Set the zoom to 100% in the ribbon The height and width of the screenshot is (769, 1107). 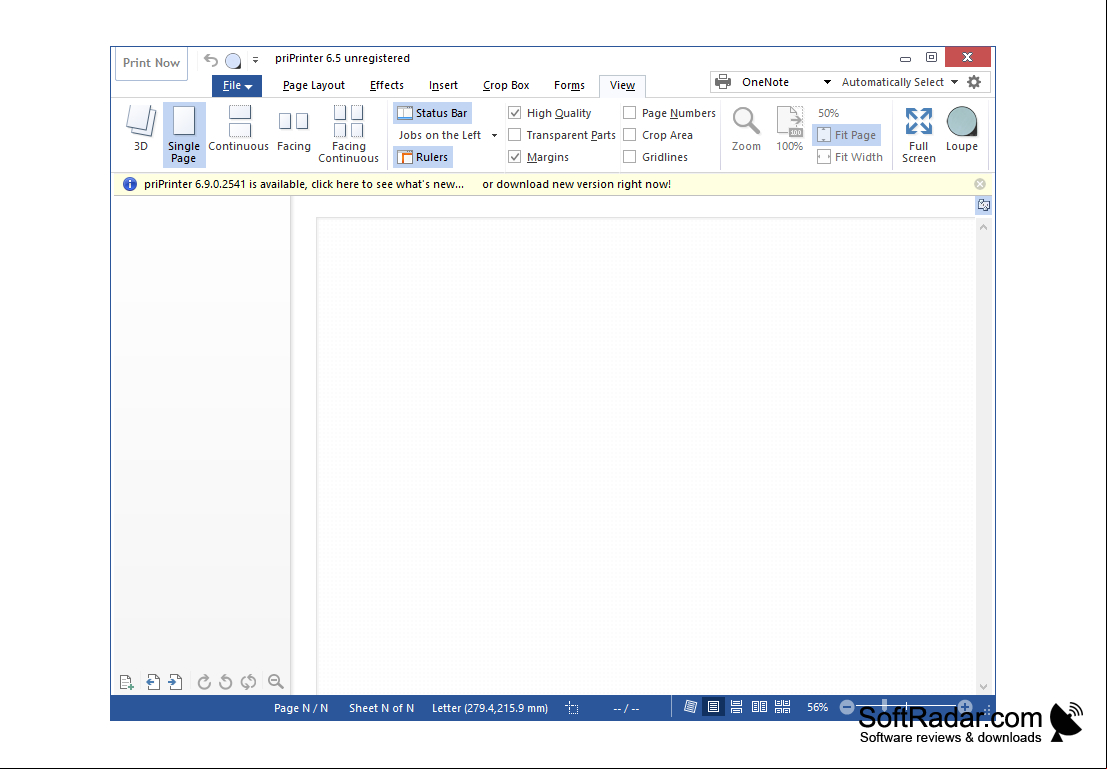[x=789, y=129]
